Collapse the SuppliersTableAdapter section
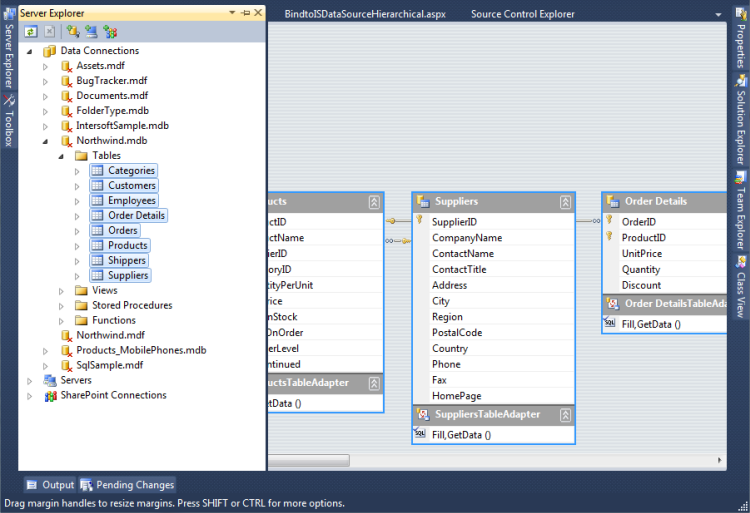Screen dimensions: 750x513 pyautogui.click(x=564, y=414)
